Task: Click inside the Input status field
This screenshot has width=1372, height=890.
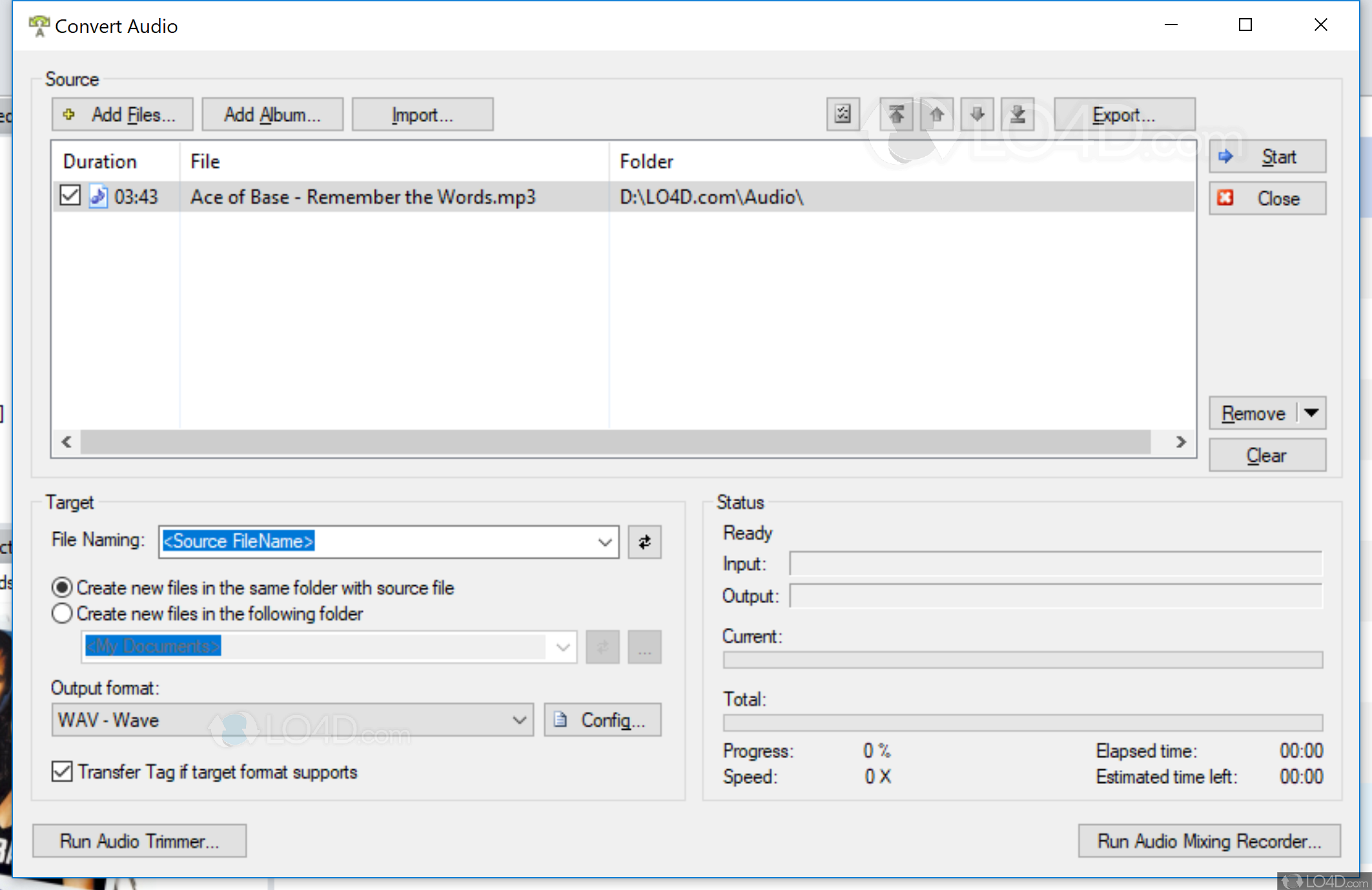Action: pos(1054,563)
